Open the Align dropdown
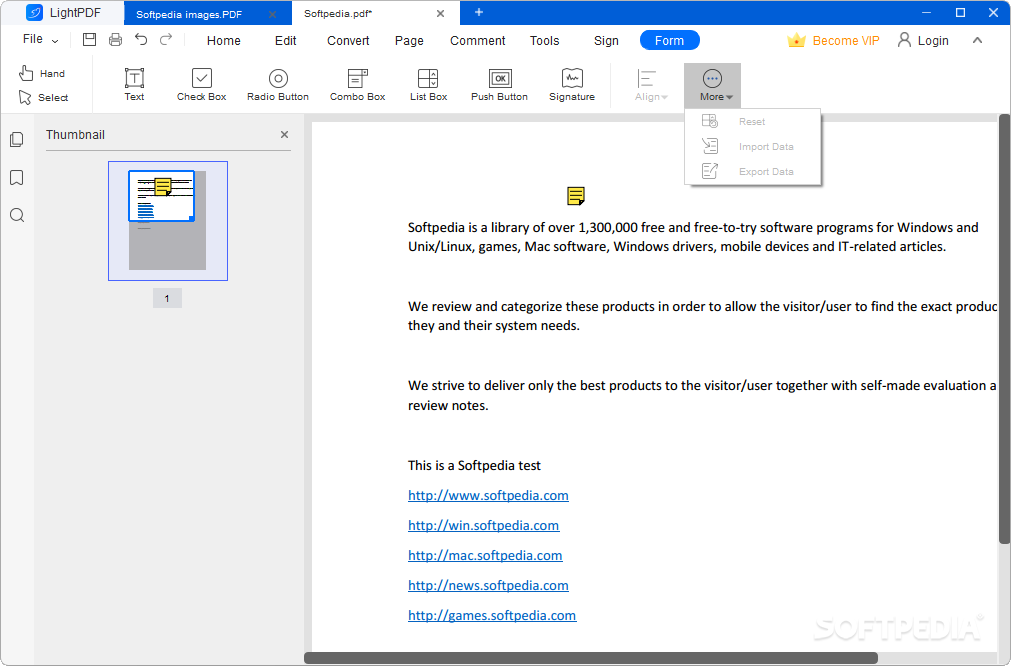Image resolution: width=1011 pixels, height=666 pixels. click(651, 85)
